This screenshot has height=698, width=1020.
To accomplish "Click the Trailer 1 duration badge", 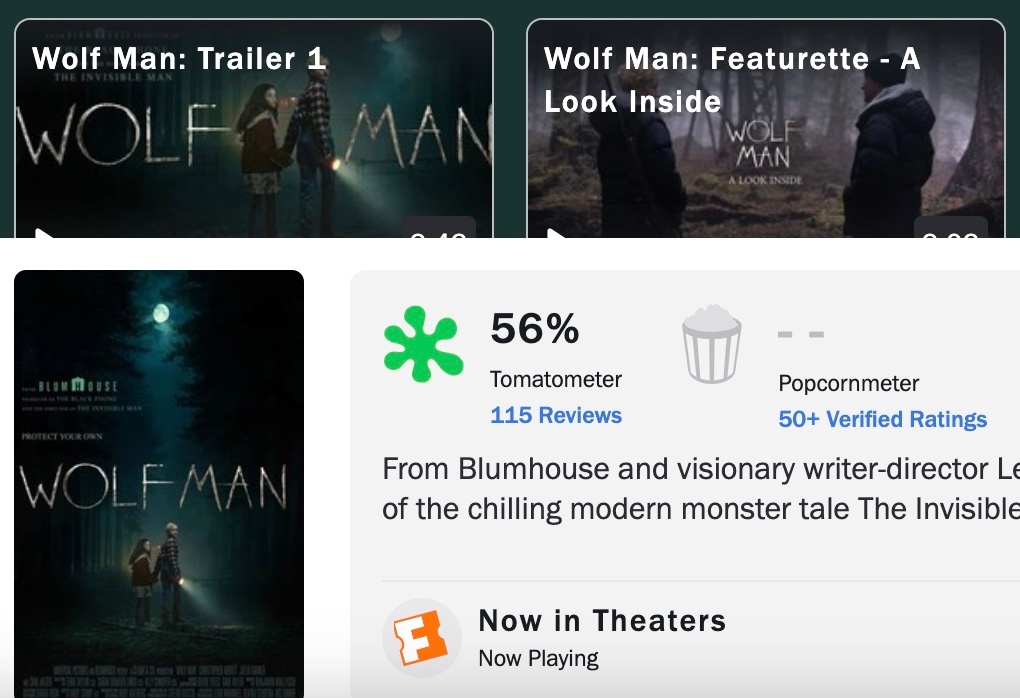I will point(439,228).
